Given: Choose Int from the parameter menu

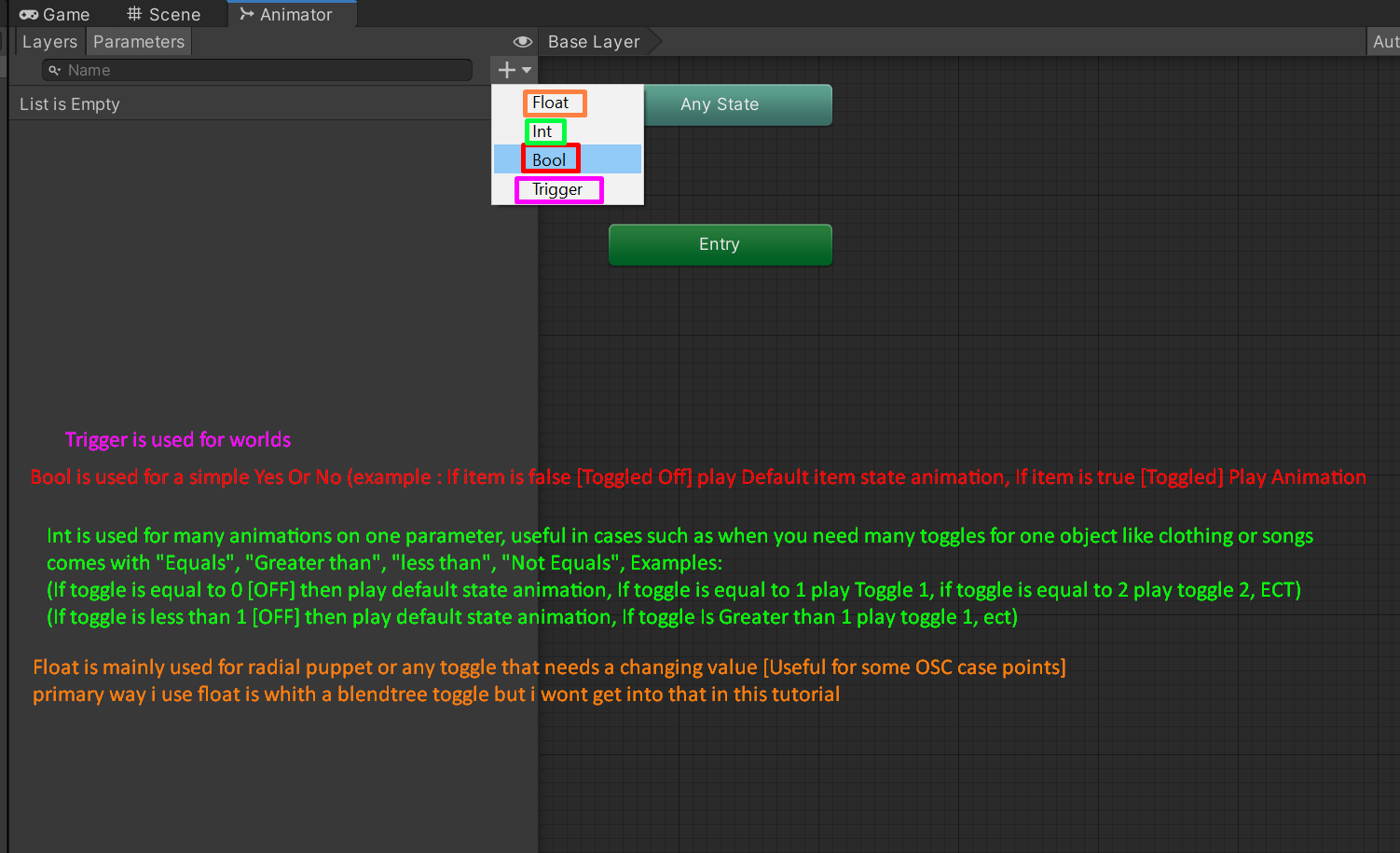Looking at the screenshot, I should pyautogui.click(x=568, y=131).
